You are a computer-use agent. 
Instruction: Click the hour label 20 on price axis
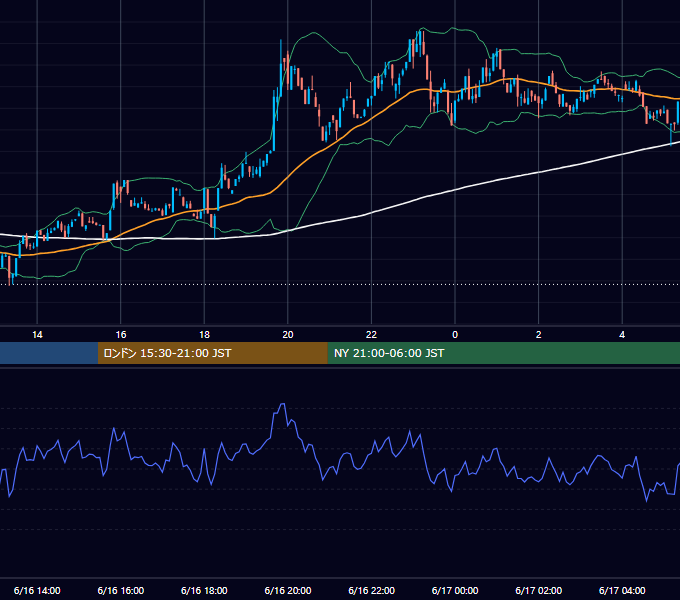[x=288, y=335]
